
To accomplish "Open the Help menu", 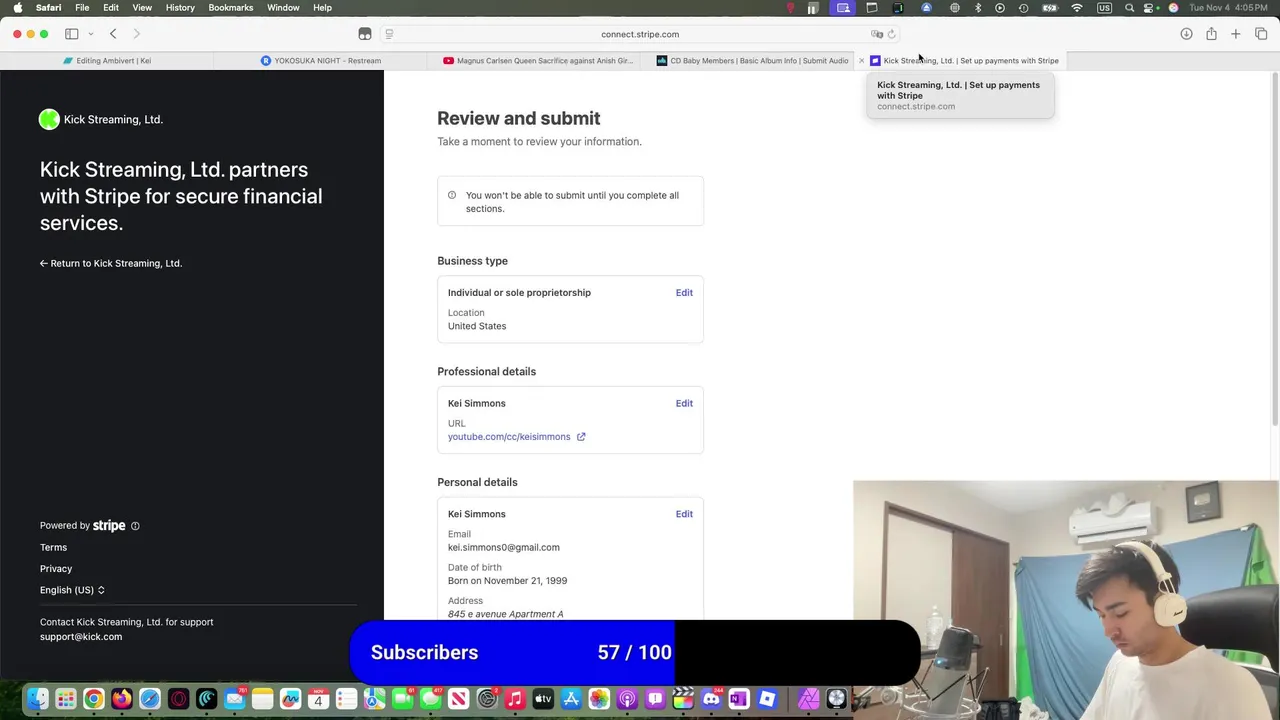I will (x=322, y=8).
